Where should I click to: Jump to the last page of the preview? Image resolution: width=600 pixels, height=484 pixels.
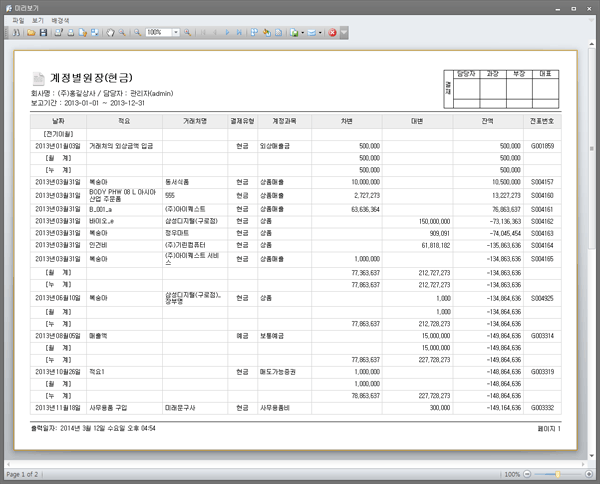(x=239, y=32)
